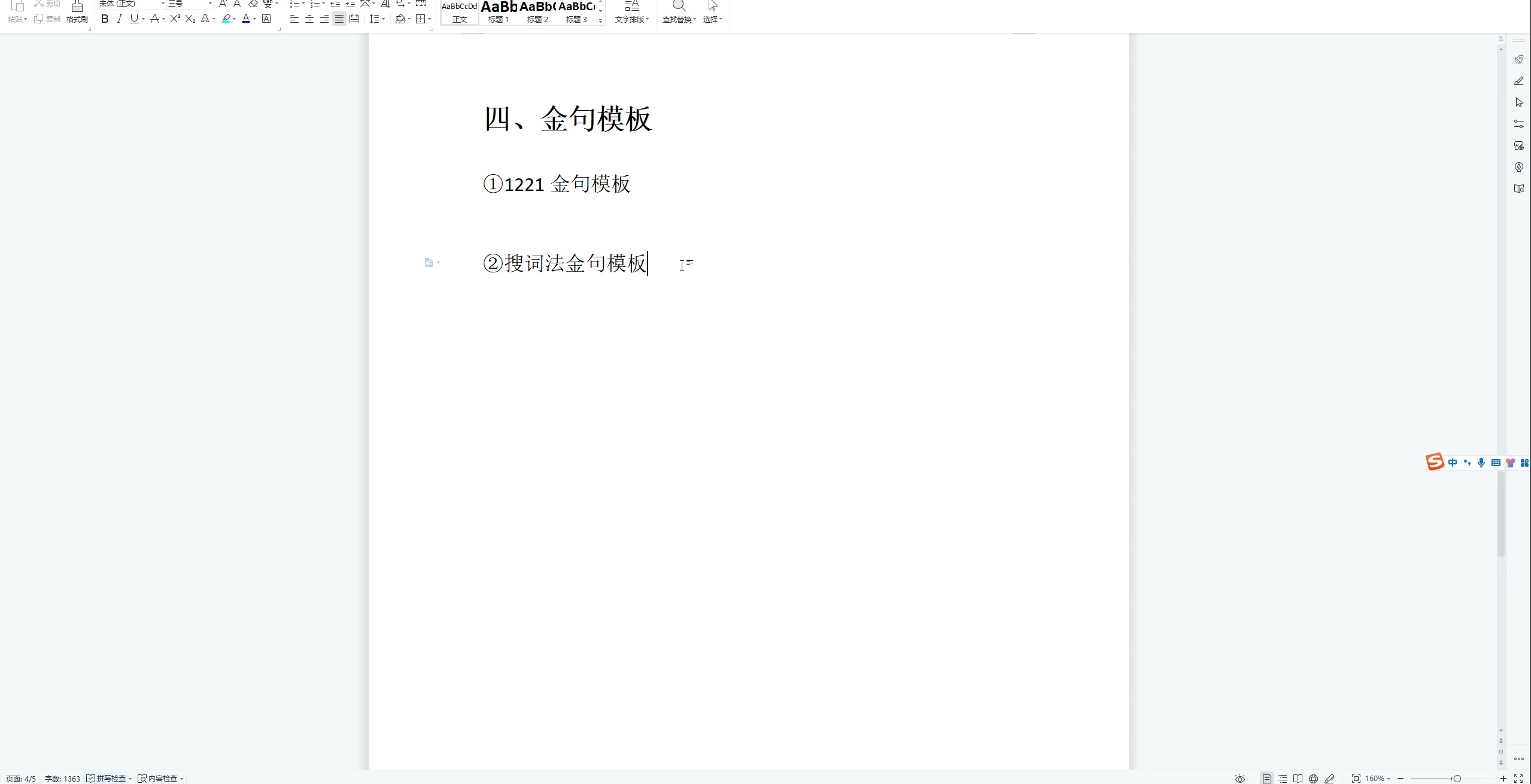This screenshot has width=1531, height=784.
Task: Apply underline with the U button
Action: pyautogui.click(x=133, y=19)
